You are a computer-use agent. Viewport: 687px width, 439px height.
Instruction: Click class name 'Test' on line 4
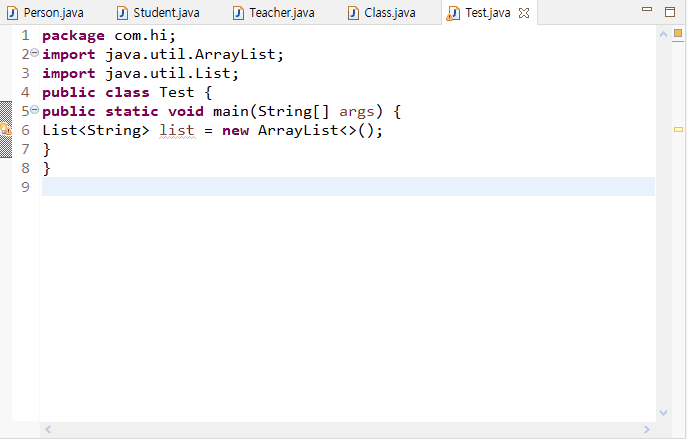coord(177,92)
